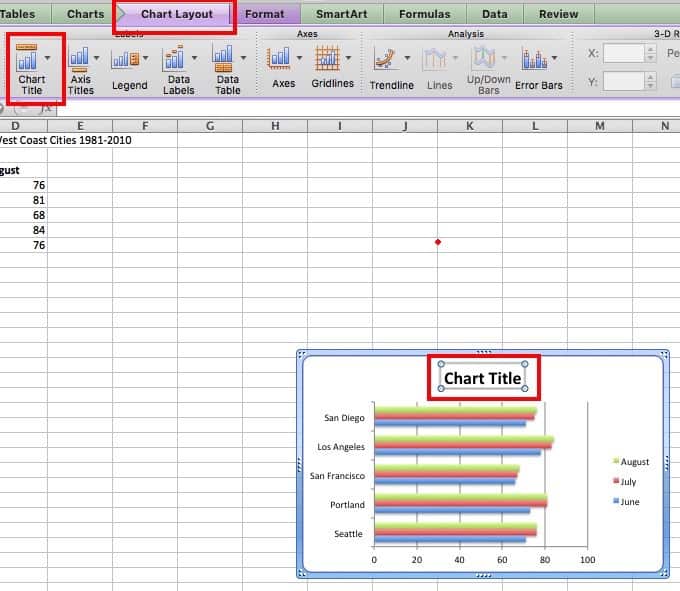
Task: Expand the Error Bars dropdown arrow
Action: pyautogui.click(x=554, y=58)
